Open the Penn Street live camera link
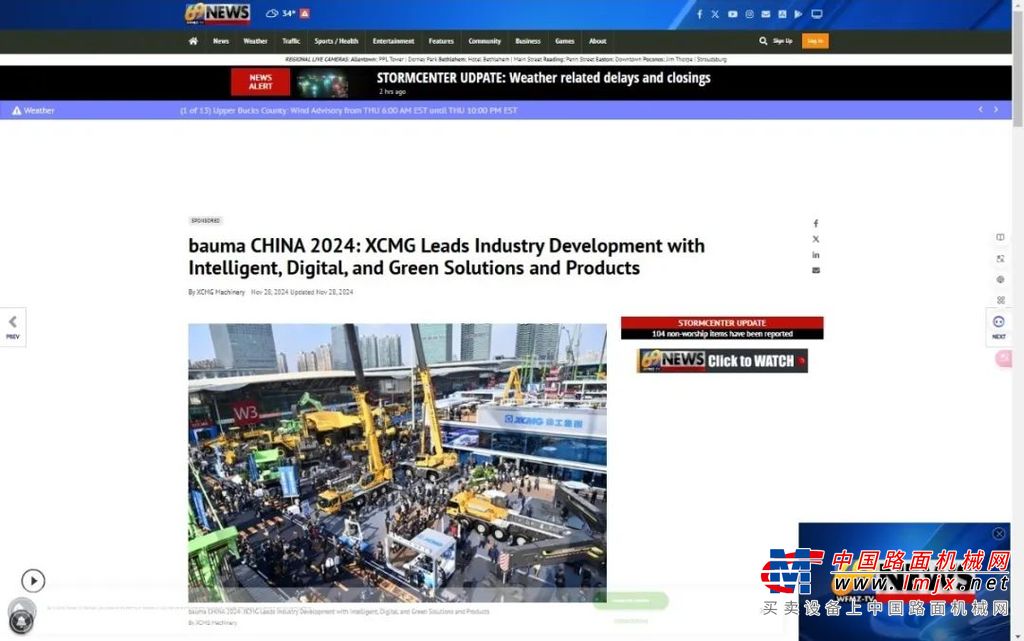 [579, 59]
